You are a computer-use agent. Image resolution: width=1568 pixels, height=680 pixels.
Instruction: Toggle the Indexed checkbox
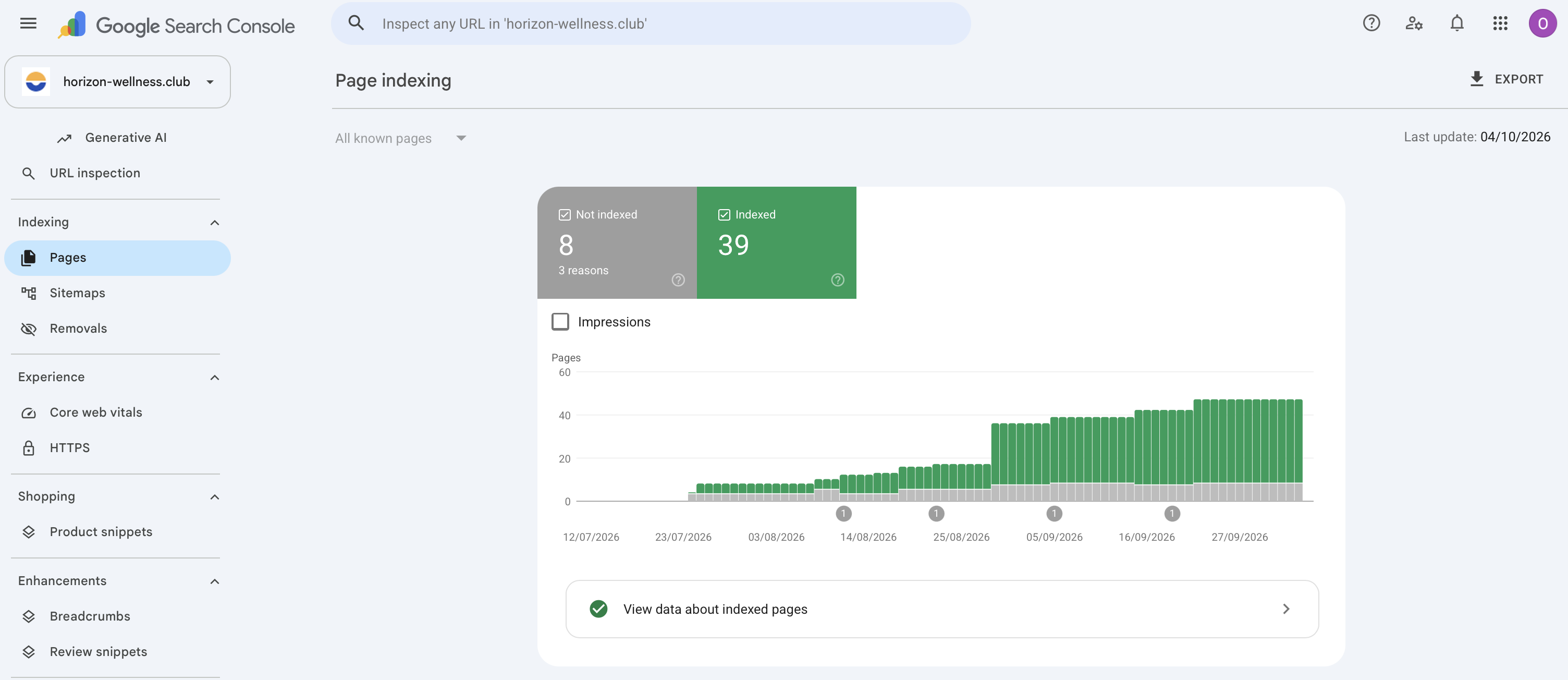724,215
